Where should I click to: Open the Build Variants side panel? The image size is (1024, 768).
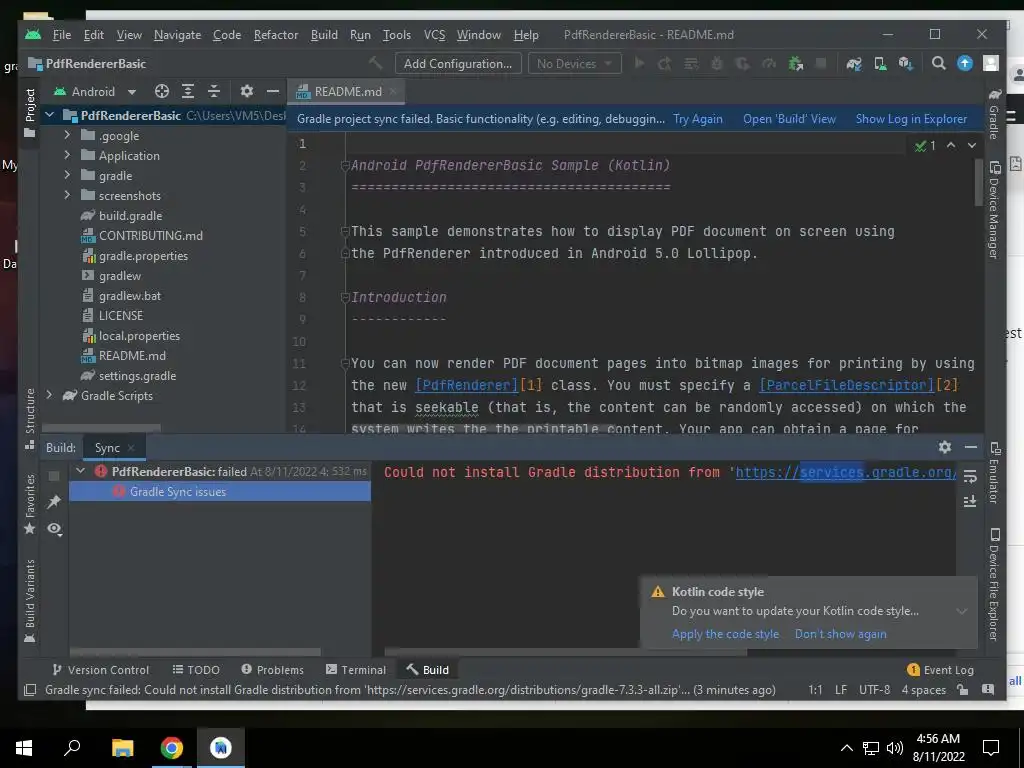[x=29, y=601]
